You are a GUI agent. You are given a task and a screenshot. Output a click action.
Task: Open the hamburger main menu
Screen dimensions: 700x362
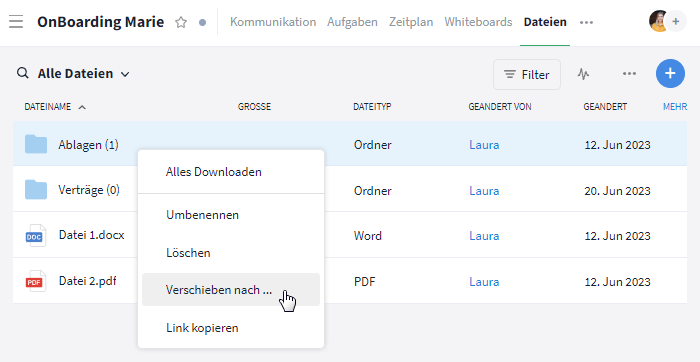point(16,21)
